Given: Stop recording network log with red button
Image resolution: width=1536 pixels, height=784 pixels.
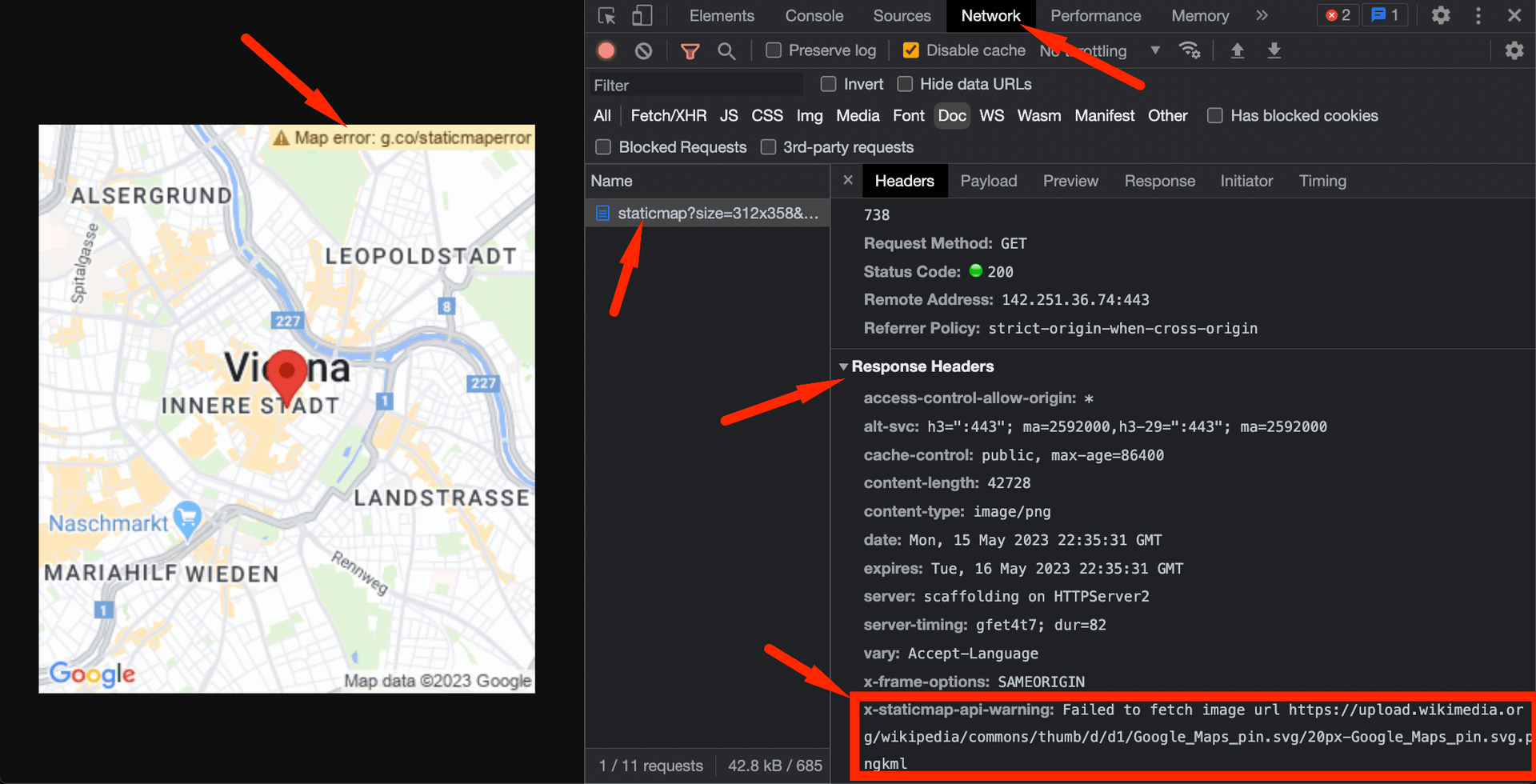Looking at the screenshot, I should (606, 50).
